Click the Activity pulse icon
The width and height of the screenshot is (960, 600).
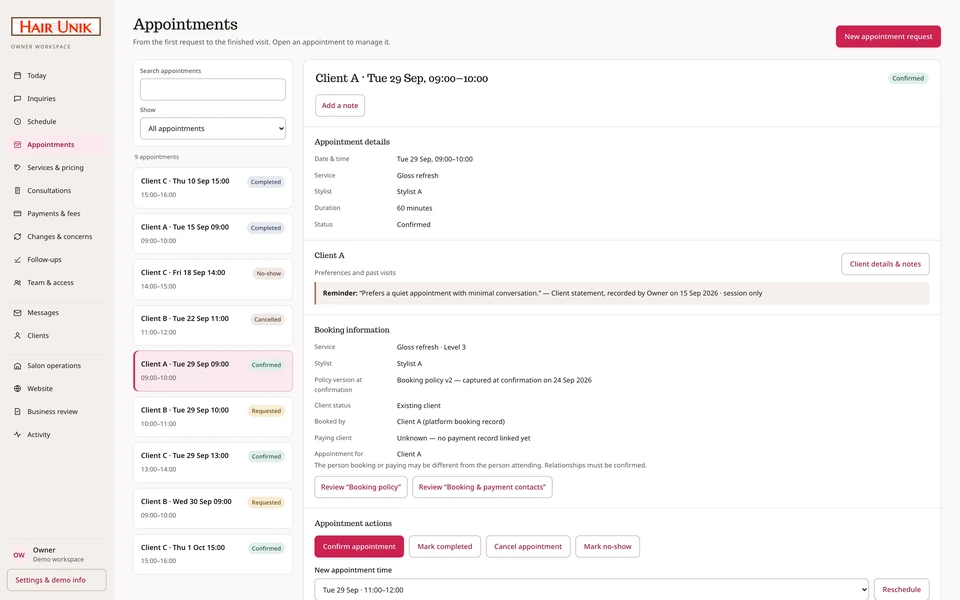[x=17, y=434]
